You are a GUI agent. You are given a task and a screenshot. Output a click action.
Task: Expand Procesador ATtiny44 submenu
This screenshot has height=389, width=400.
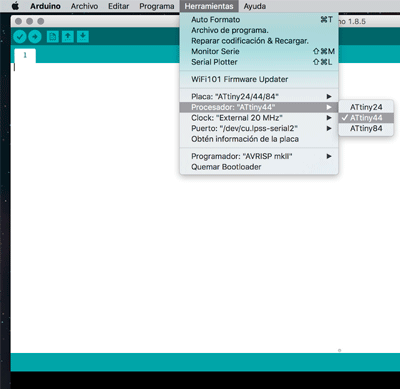(x=259, y=107)
